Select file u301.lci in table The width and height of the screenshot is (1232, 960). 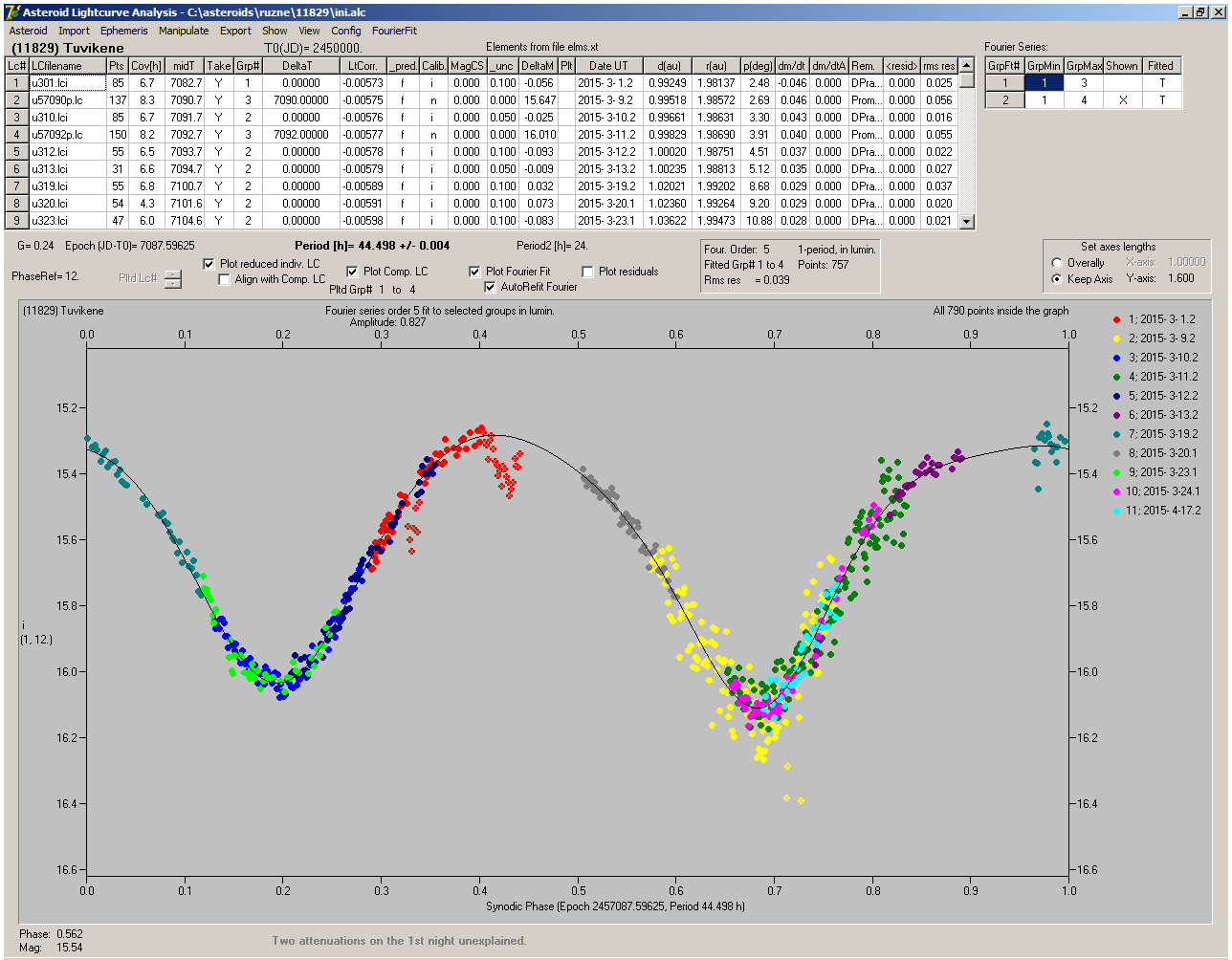pos(67,83)
